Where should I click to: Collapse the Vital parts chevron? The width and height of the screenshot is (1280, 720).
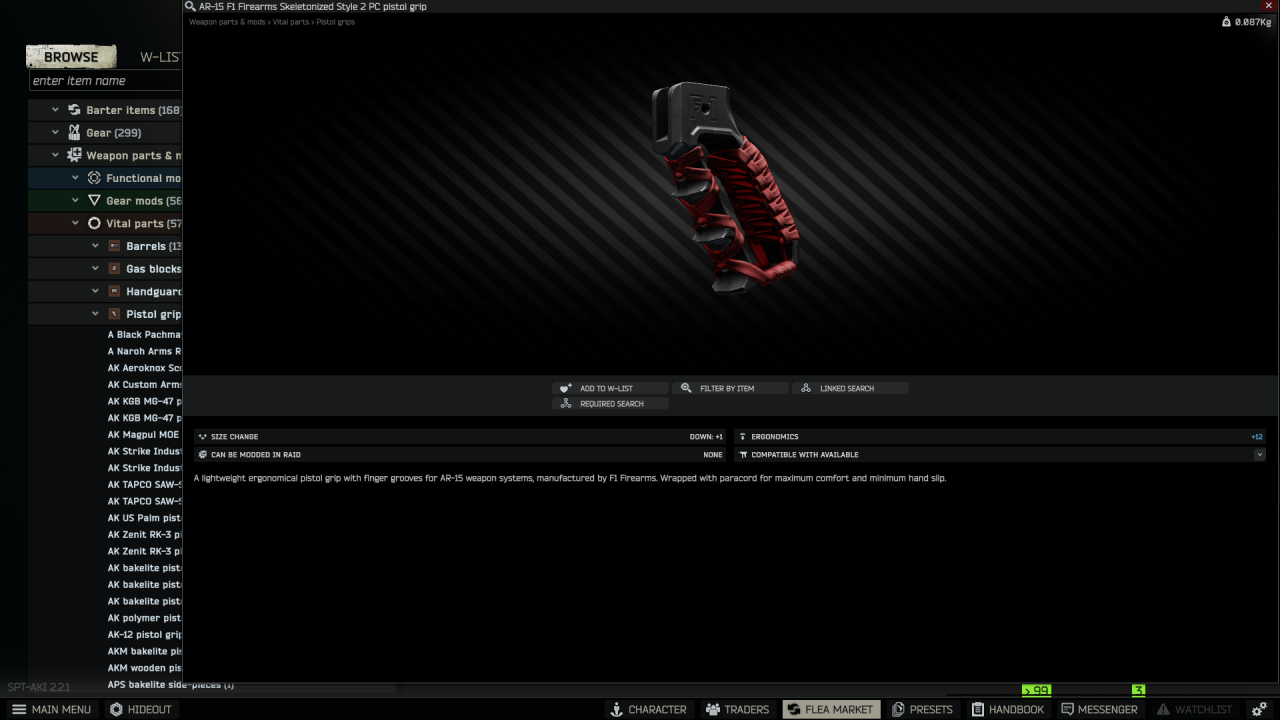75,223
